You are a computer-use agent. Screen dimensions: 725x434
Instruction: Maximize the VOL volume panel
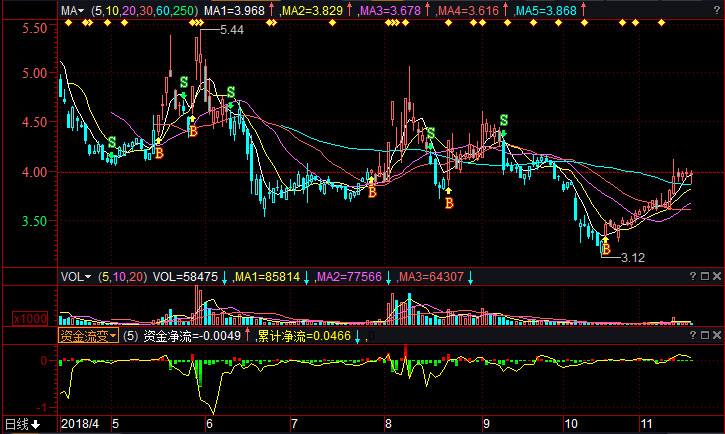(704, 276)
